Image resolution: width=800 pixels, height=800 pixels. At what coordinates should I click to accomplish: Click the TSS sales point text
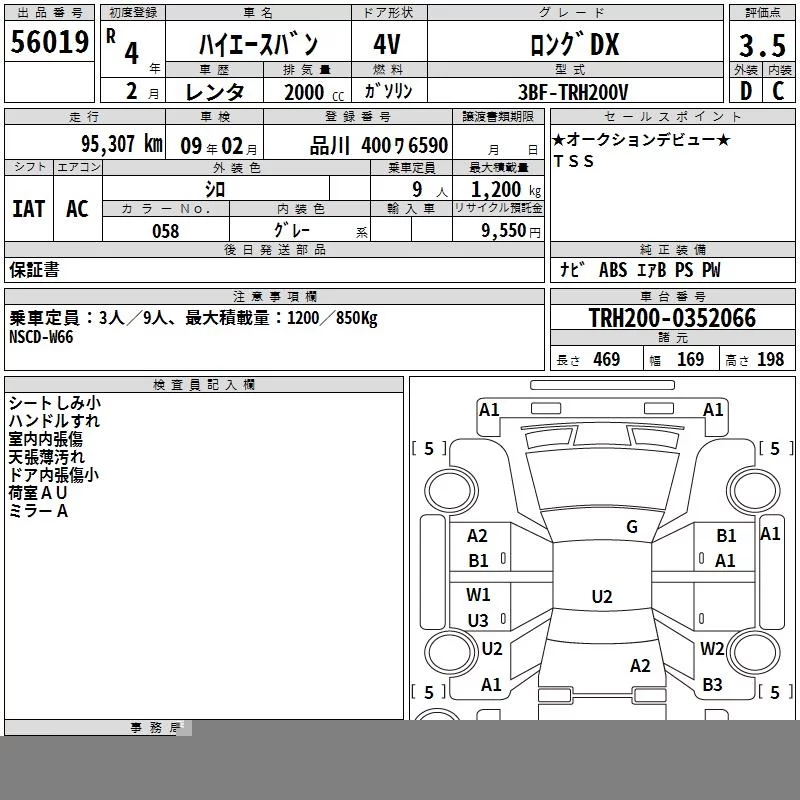tap(573, 161)
